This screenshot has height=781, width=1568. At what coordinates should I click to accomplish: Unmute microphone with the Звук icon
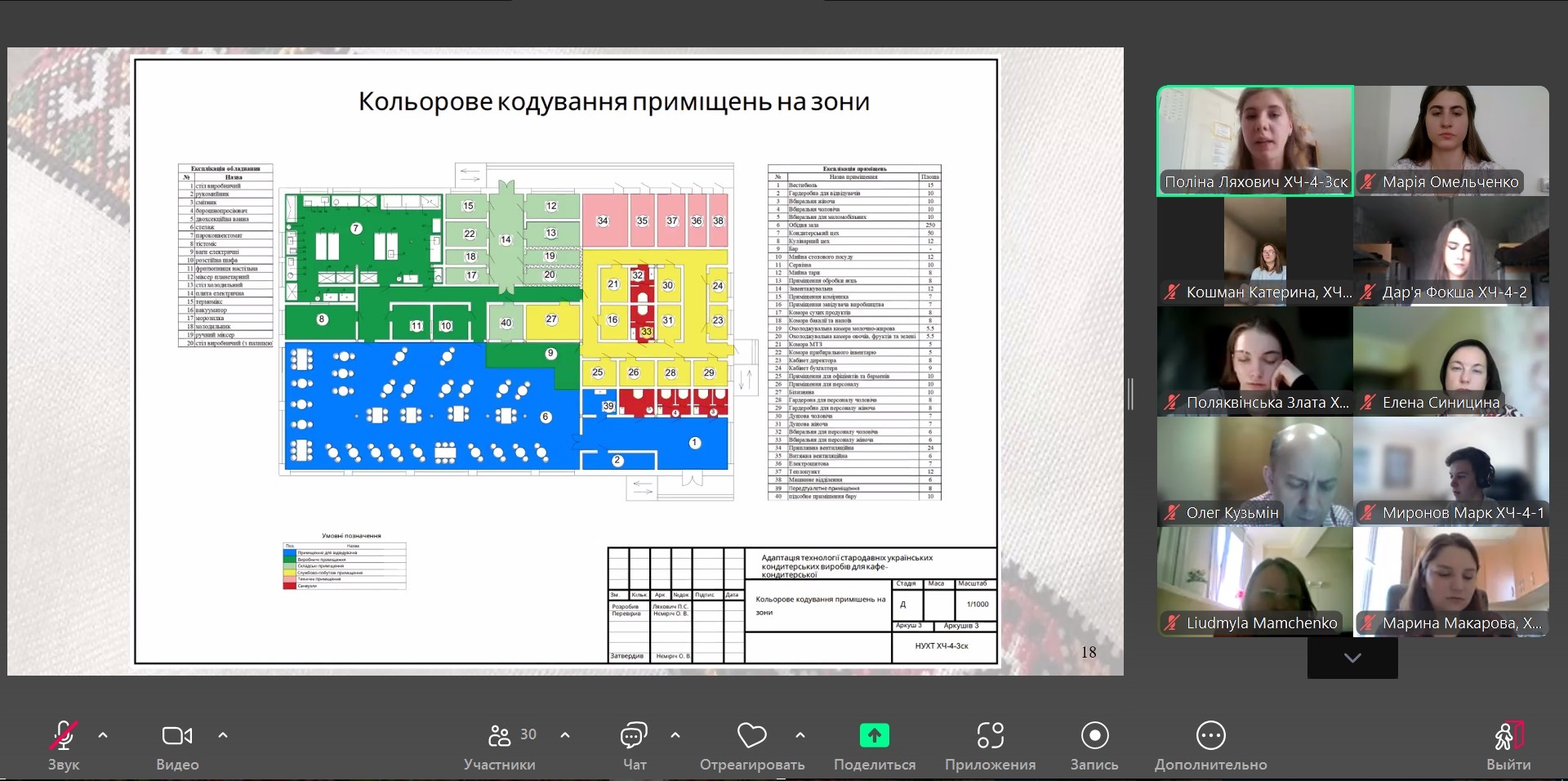point(64,735)
